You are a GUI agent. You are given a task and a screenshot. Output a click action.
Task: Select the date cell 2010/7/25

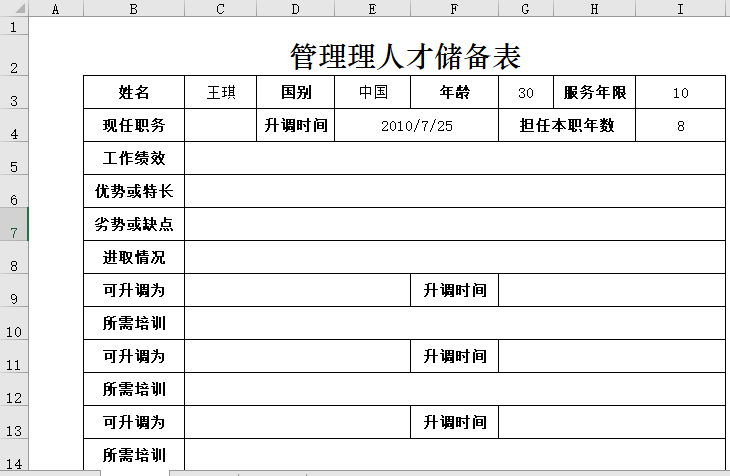tap(416, 126)
